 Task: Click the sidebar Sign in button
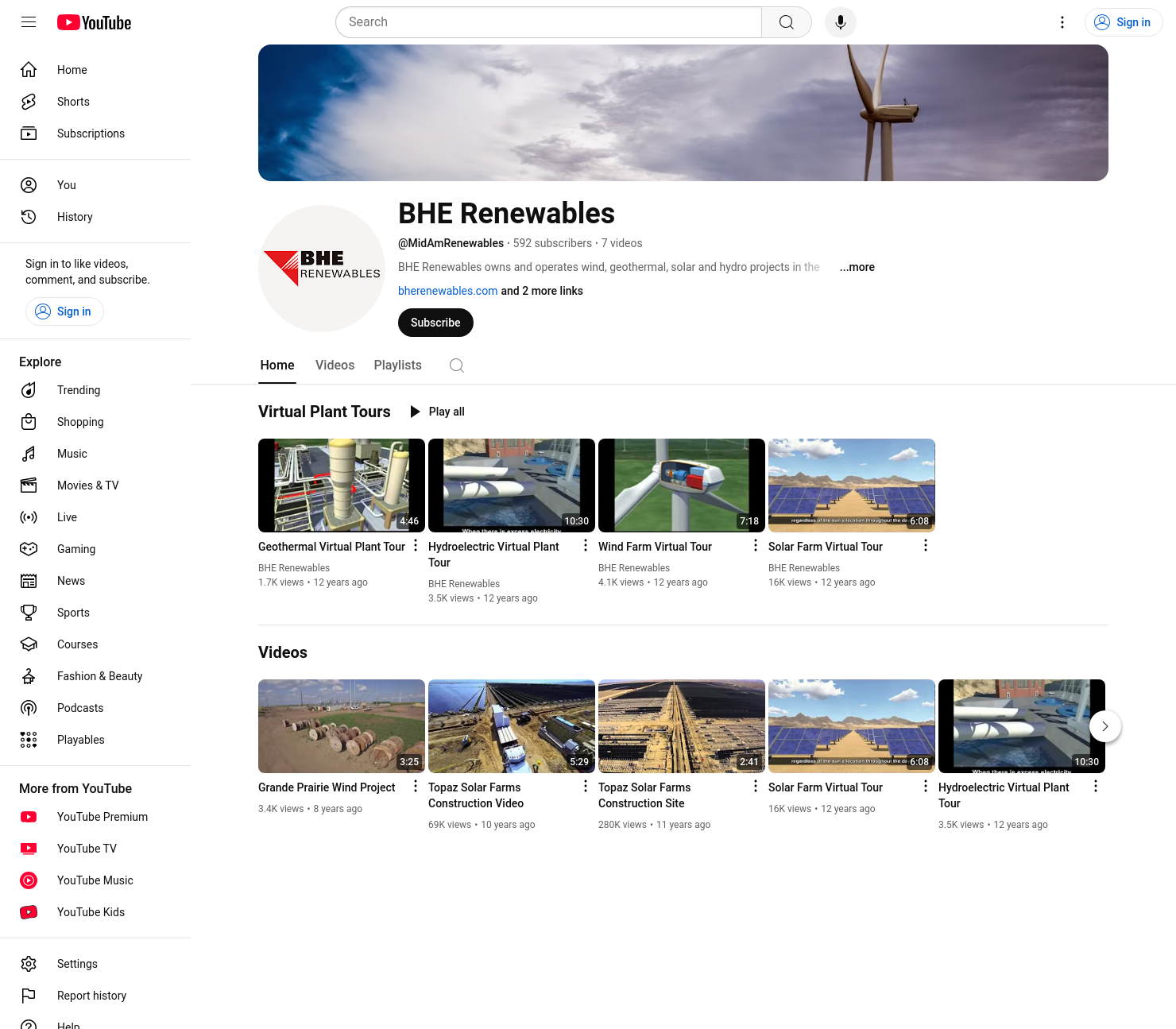coord(64,311)
